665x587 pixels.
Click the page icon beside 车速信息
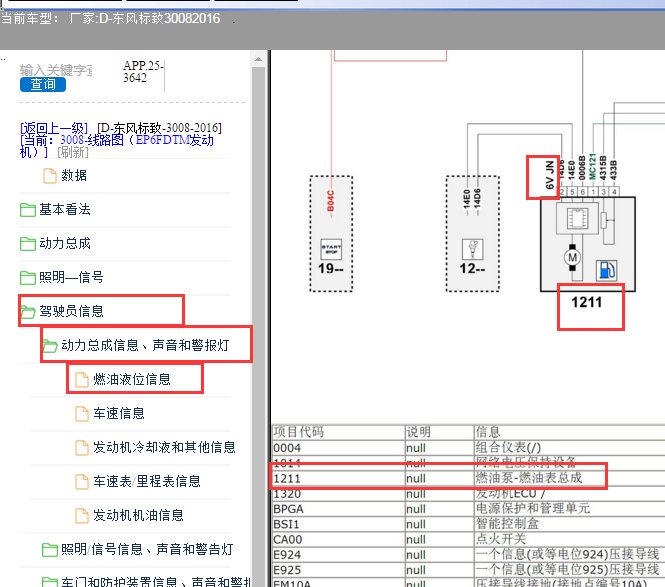tap(81, 414)
